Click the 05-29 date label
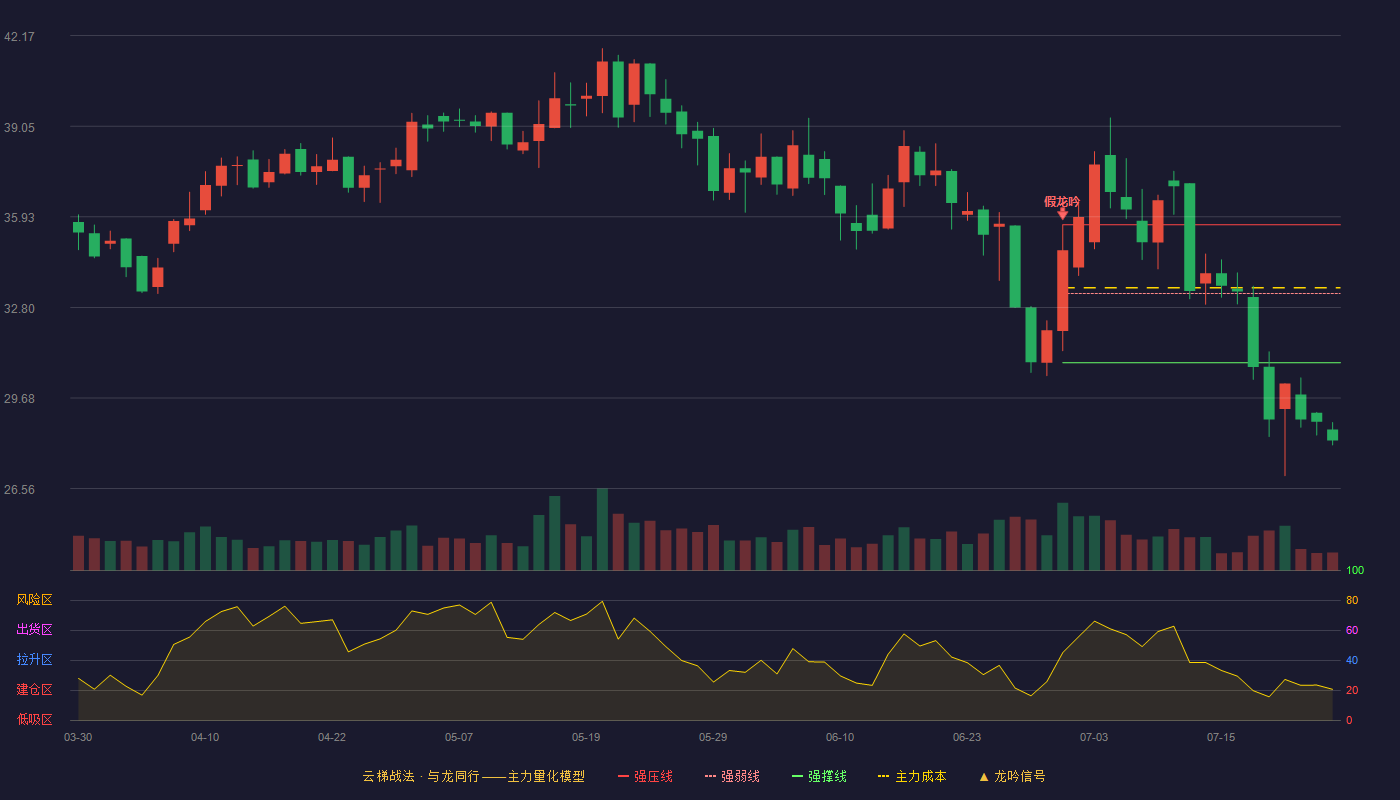The height and width of the screenshot is (800, 1400). (713, 737)
